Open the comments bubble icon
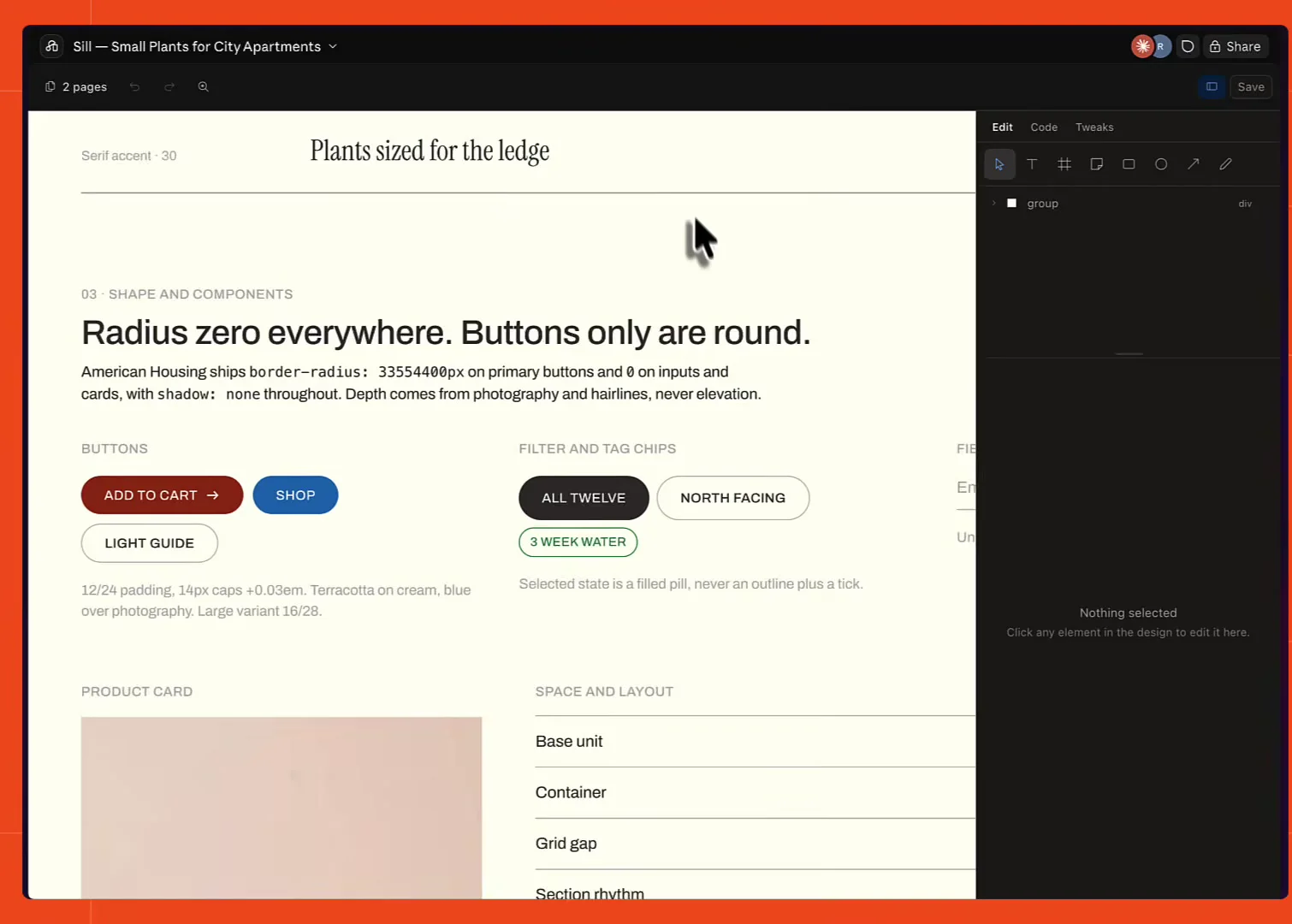 tap(1188, 46)
